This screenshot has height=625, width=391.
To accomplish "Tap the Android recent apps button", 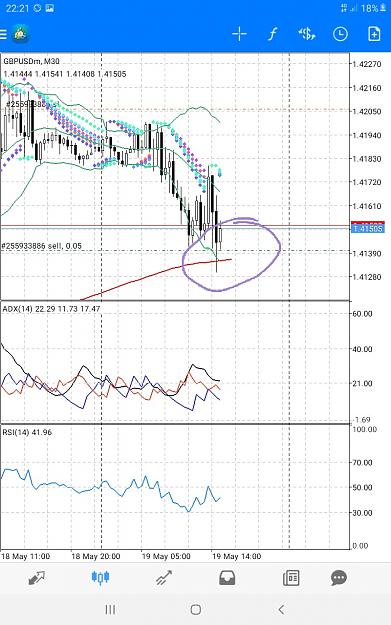I will [x=110, y=609].
